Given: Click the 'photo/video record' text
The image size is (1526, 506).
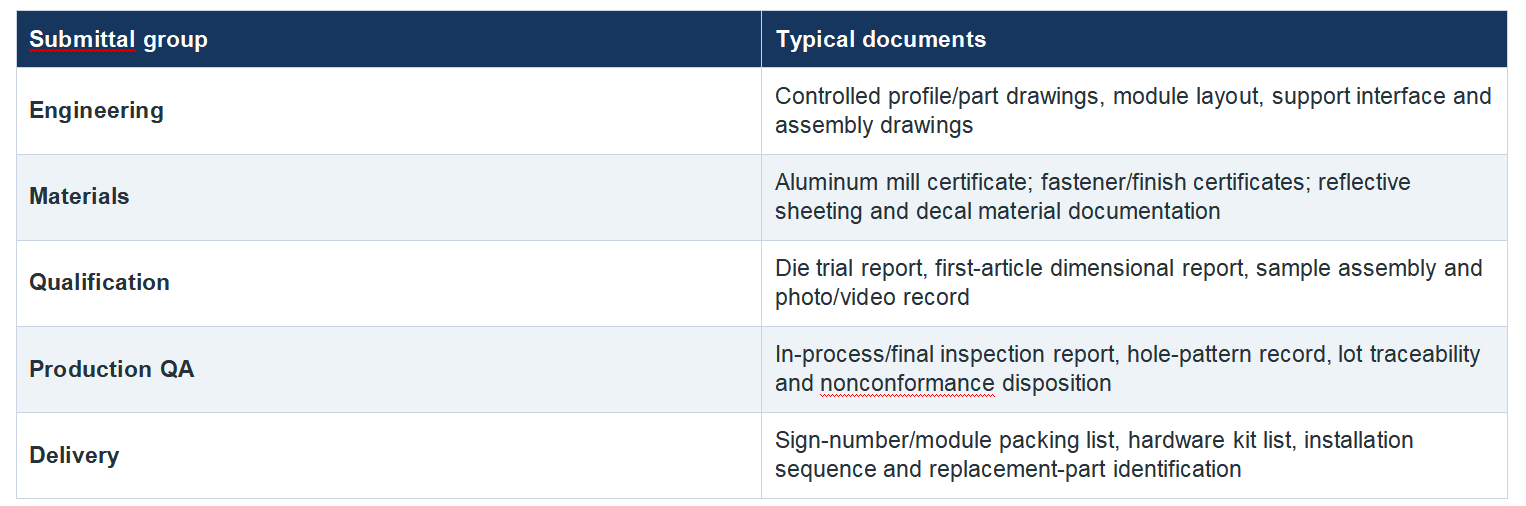Looking at the screenshot, I should pos(872,297).
